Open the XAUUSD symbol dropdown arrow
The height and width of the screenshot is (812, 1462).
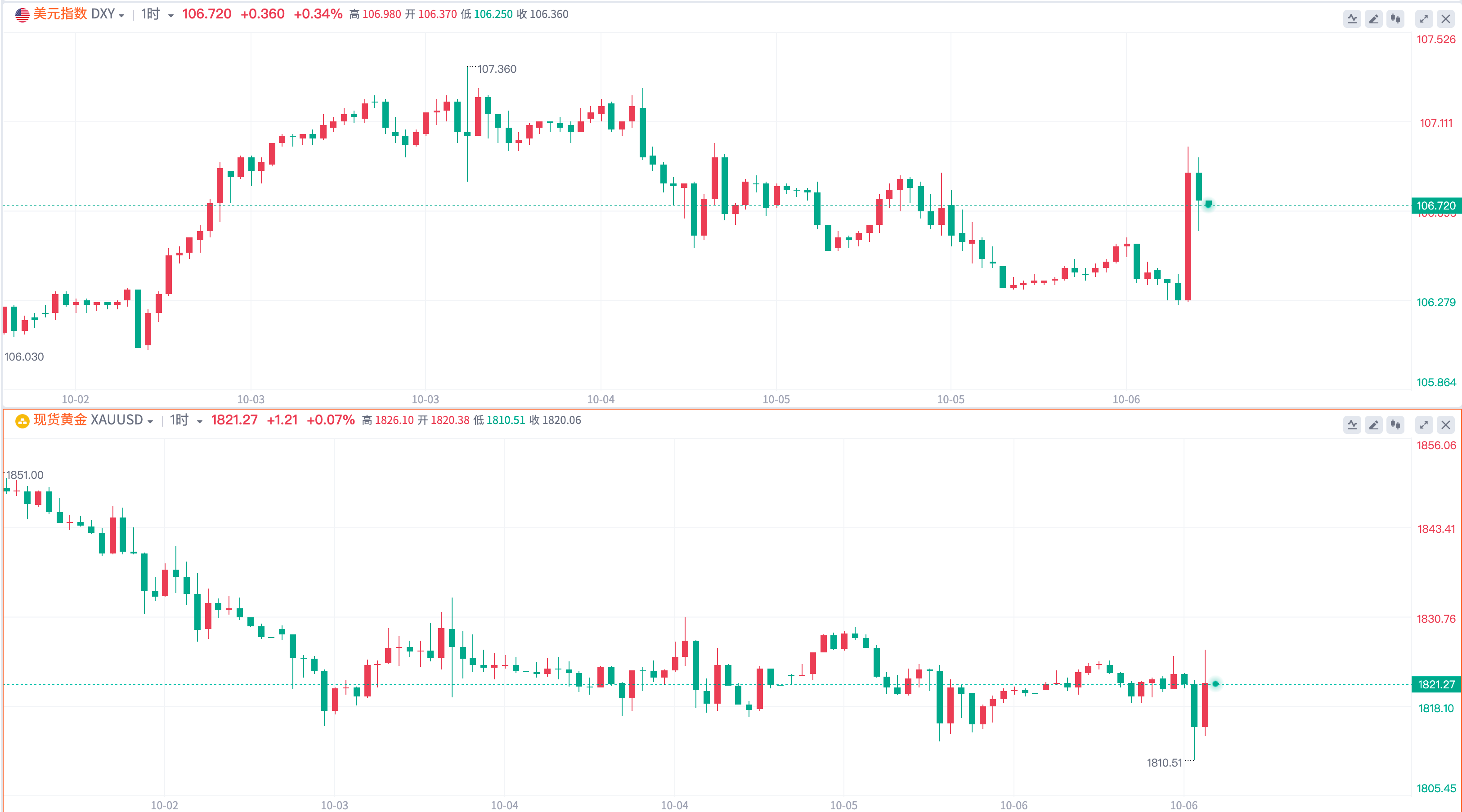[150, 422]
